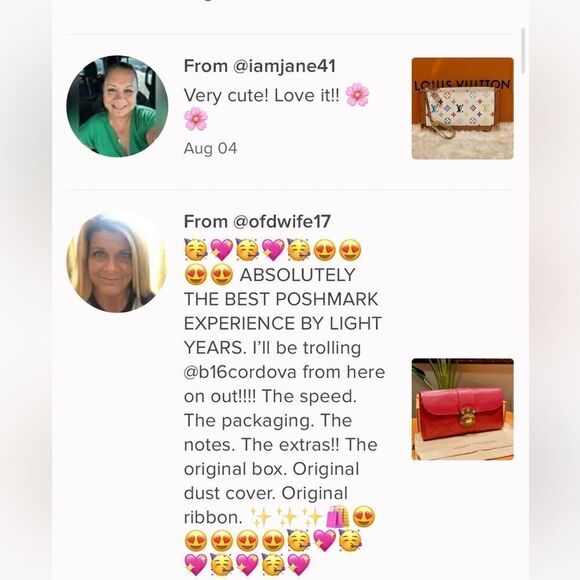The height and width of the screenshot is (580, 580).
Task: Tap the second pink flower emoji above Aug 04
Action: [x=196, y=119]
